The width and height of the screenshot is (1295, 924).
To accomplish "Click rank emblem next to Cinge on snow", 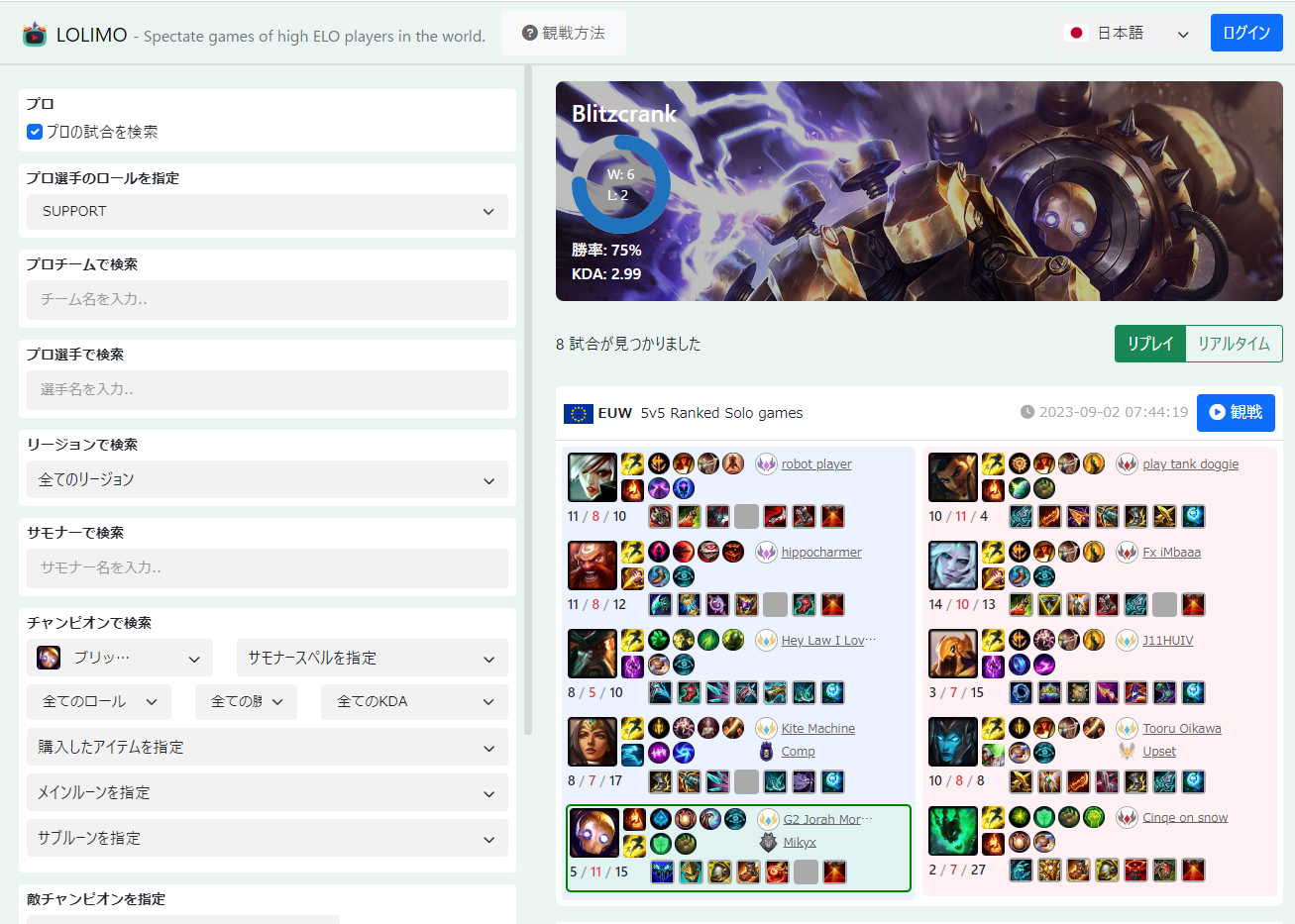I will 1127,817.
